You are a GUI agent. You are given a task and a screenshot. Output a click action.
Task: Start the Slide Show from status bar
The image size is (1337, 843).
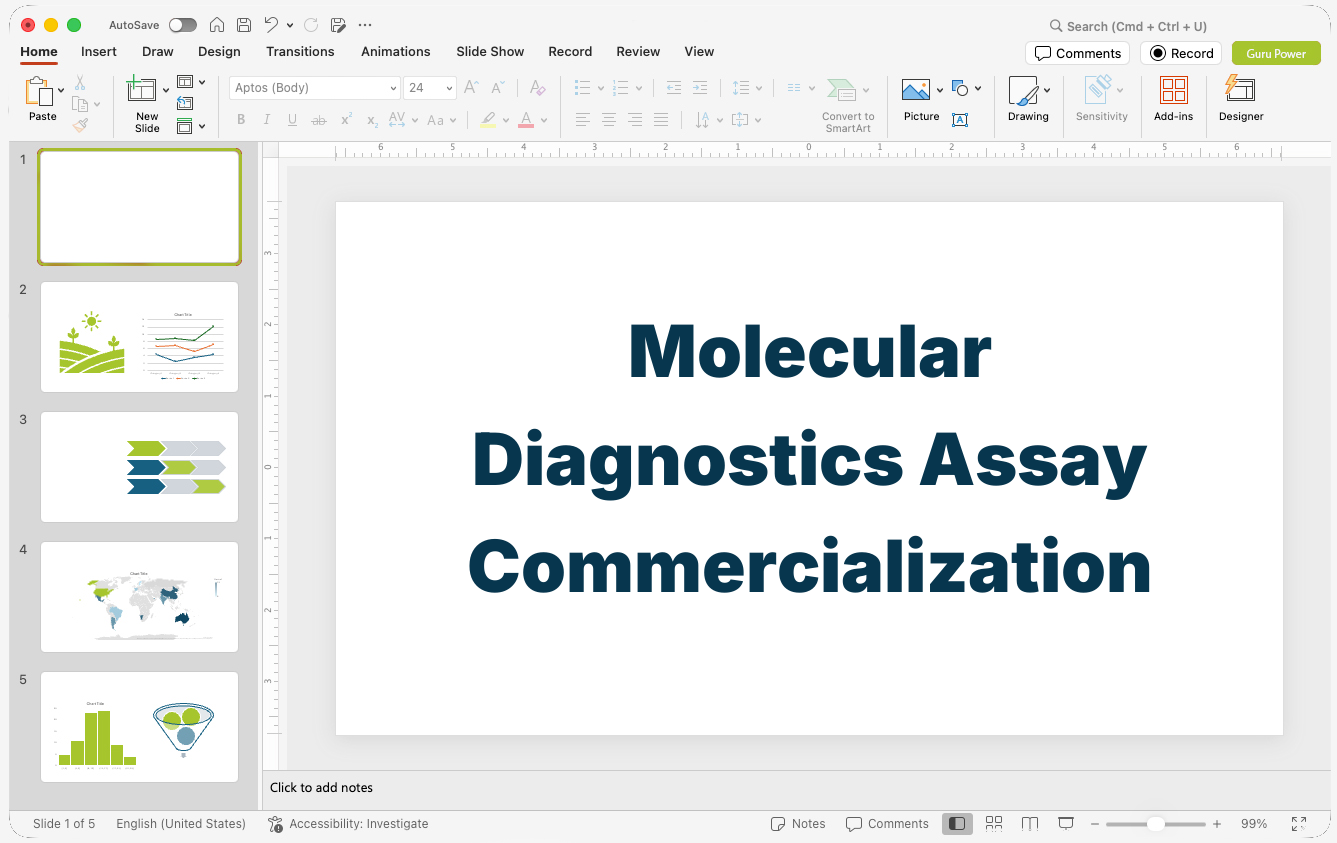point(1066,823)
